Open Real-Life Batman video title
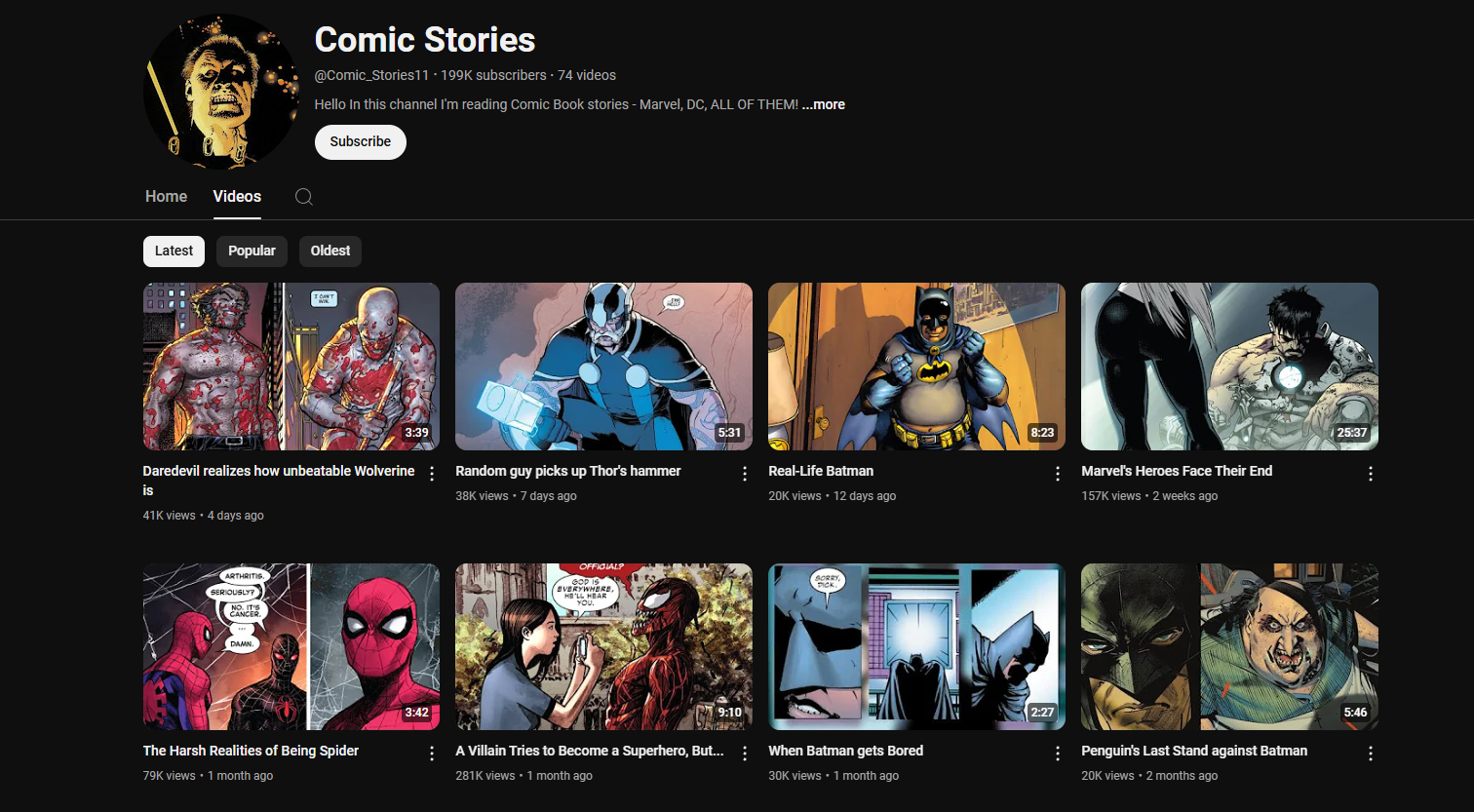This screenshot has height=812, width=1474. (x=821, y=471)
